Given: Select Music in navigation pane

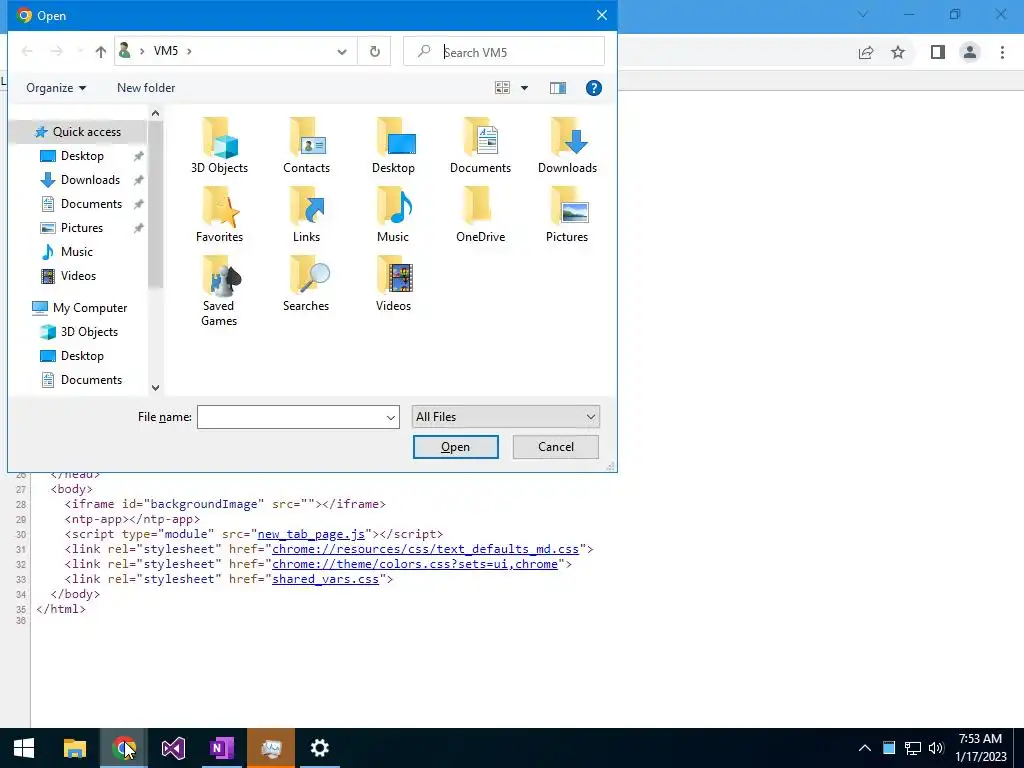Looking at the screenshot, I should [x=76, y=252].
